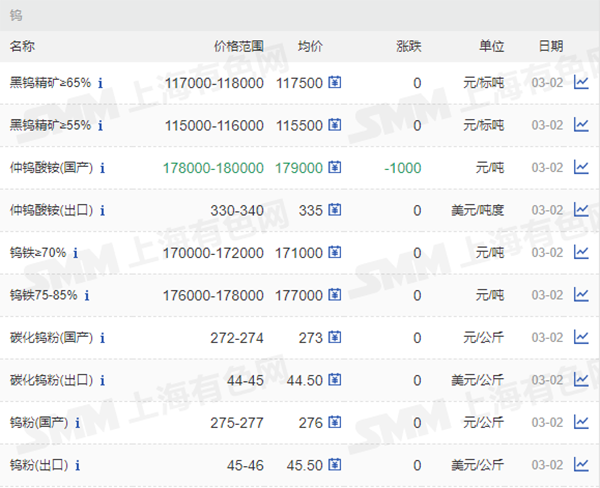600x488 pixels.
Task: Click the 涨跌 column header
Action: click(408, 46)
